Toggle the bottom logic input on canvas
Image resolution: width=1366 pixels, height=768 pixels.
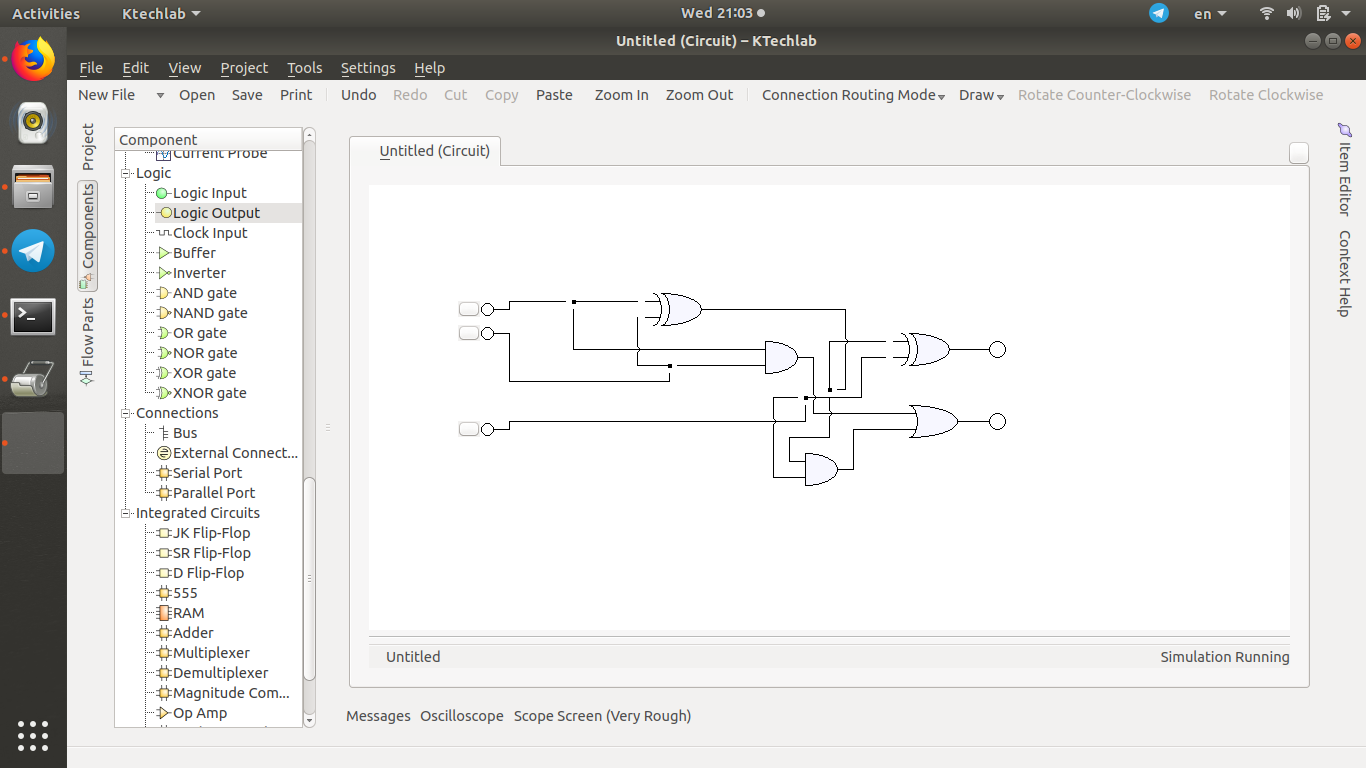(x=468, y=429)
